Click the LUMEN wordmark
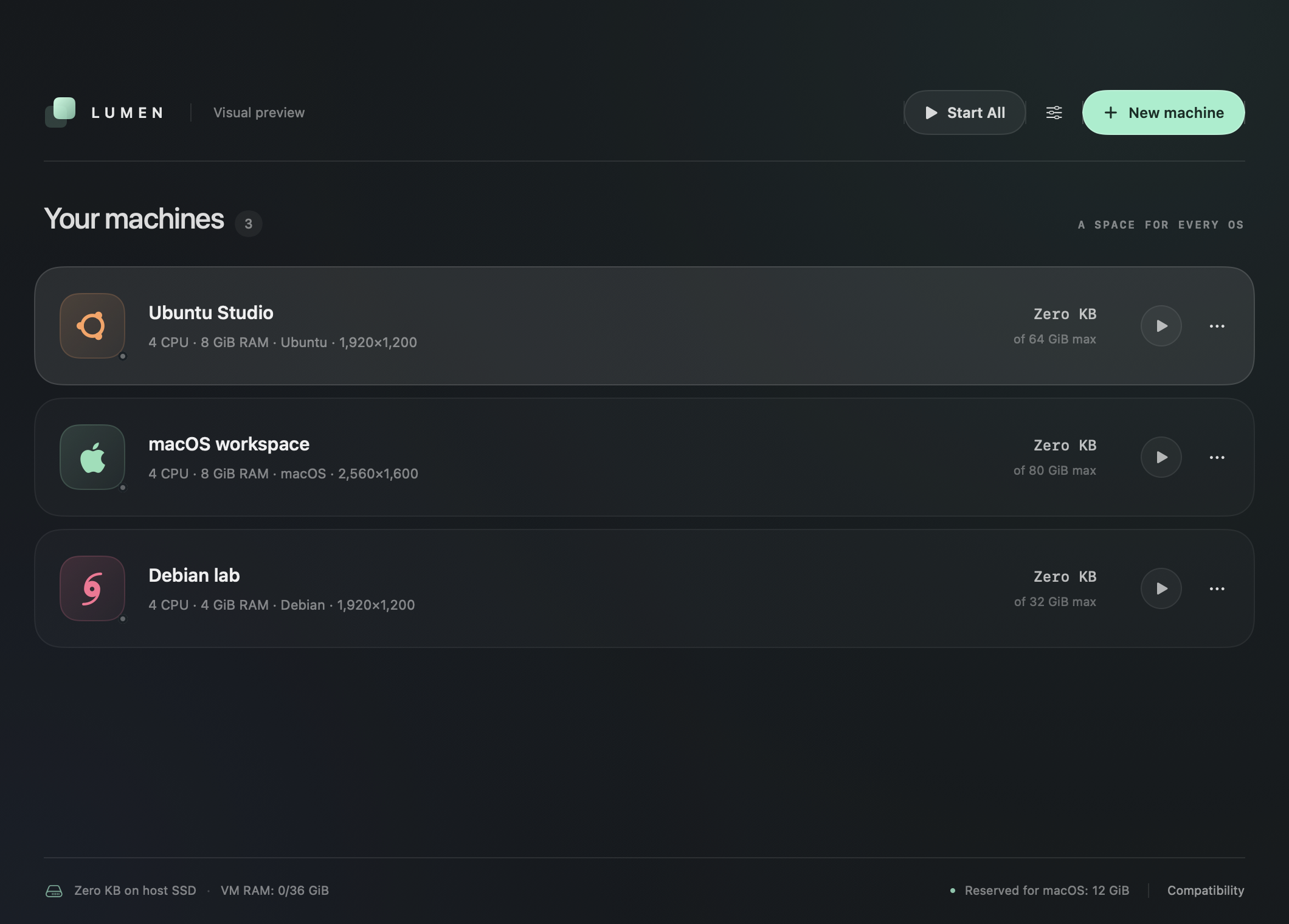The image size is (1289, 924). tap(128, 113)
